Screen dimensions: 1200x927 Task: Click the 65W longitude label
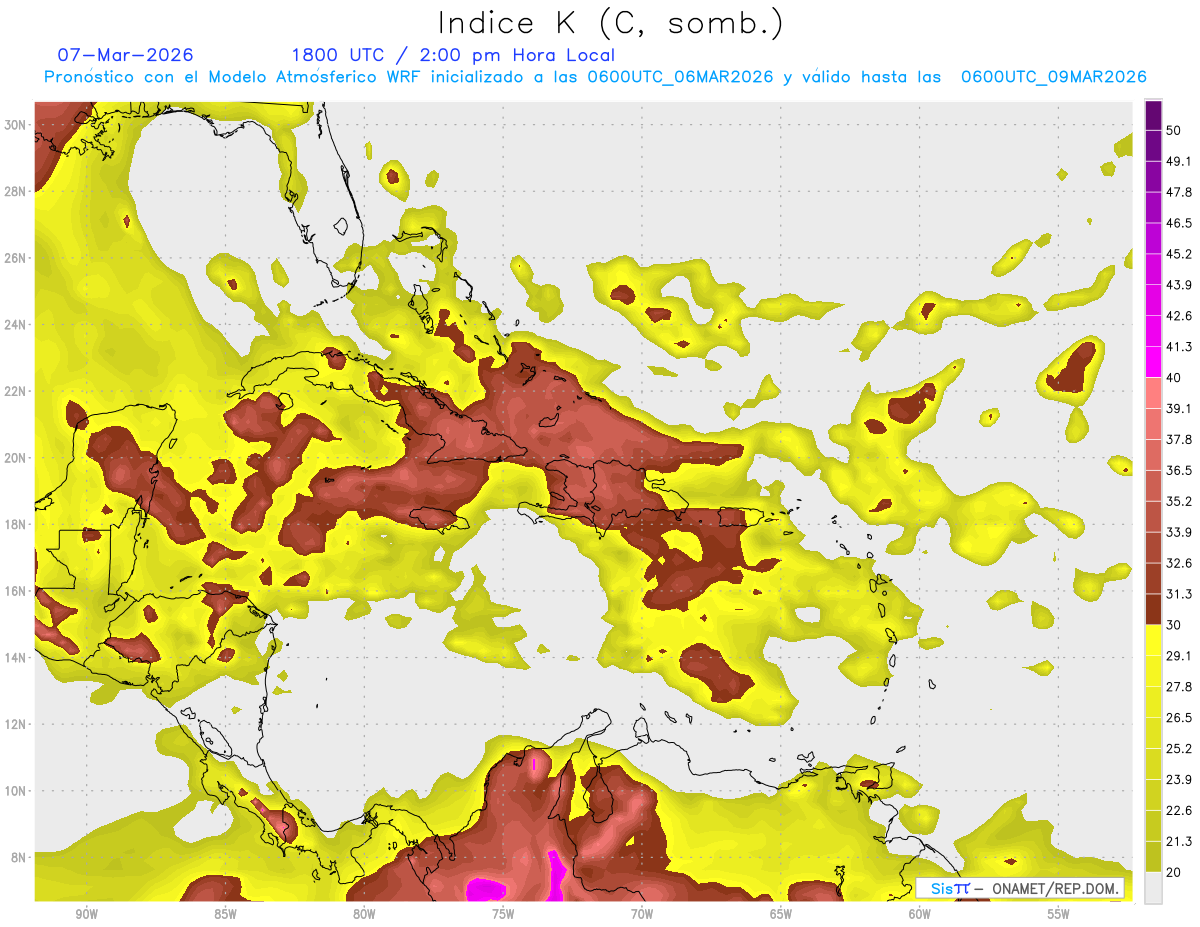coord(781,914)
